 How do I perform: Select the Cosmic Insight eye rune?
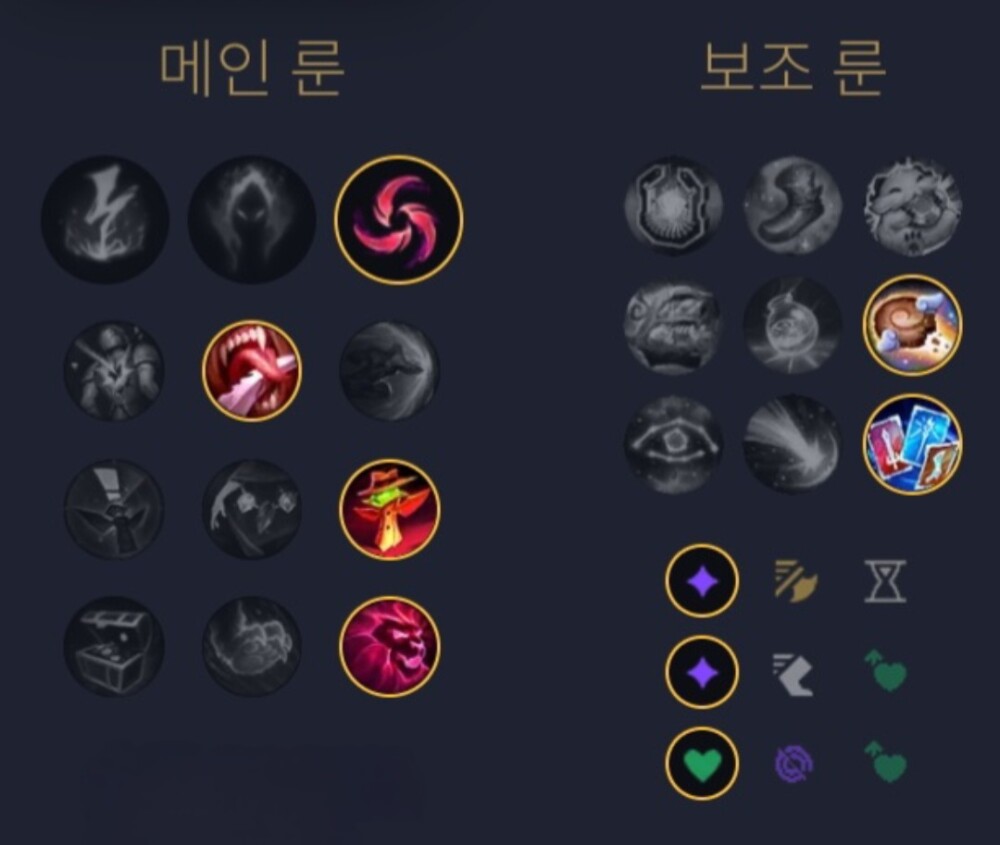(673, 445)
